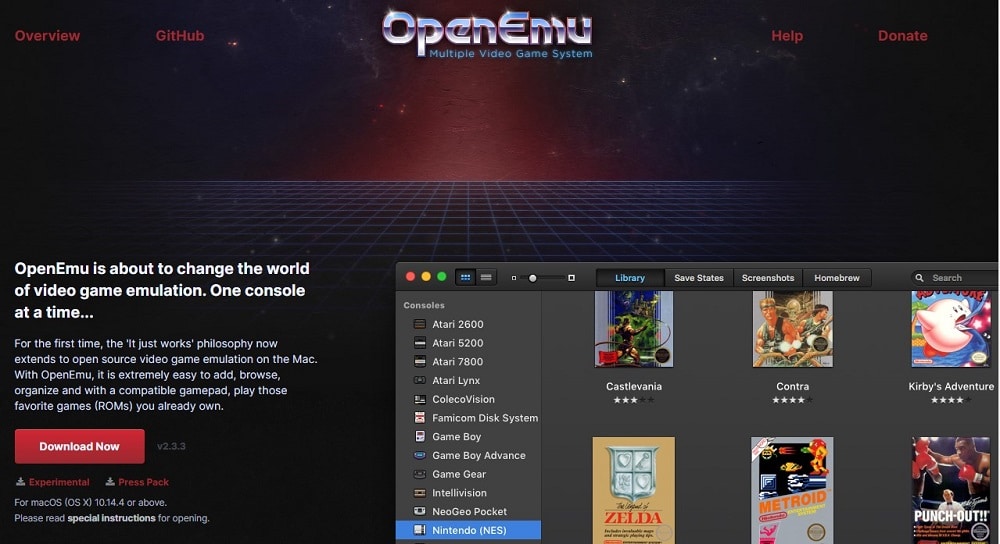Select Atari 2600 in Consoles list

coord(468,324)
